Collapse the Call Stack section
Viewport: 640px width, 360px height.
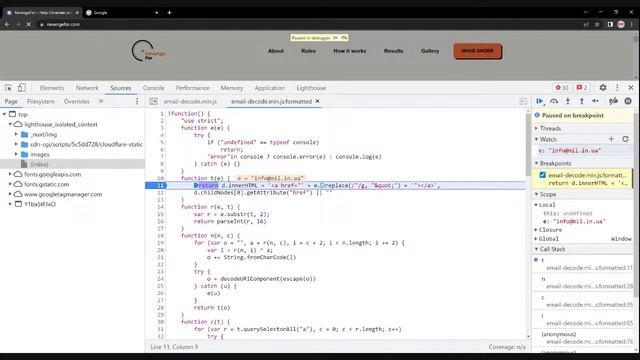536,249
